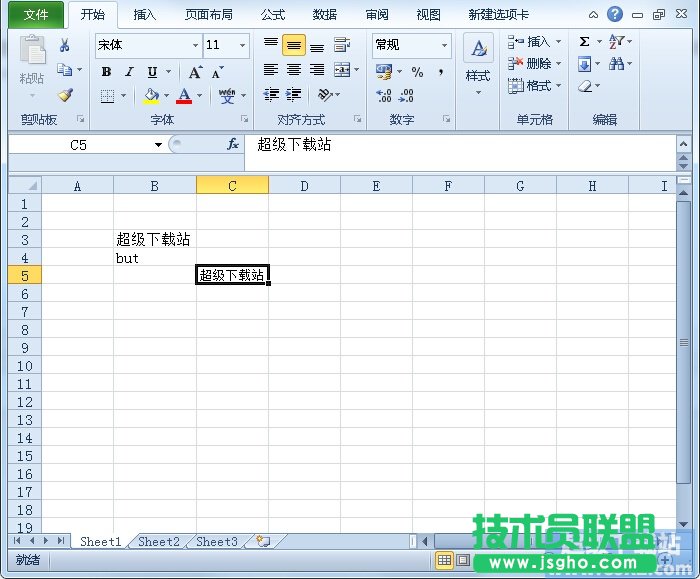700x579 pixels.
Task: Switch to the 插入 ribbon tab
Action: [145, 15]
